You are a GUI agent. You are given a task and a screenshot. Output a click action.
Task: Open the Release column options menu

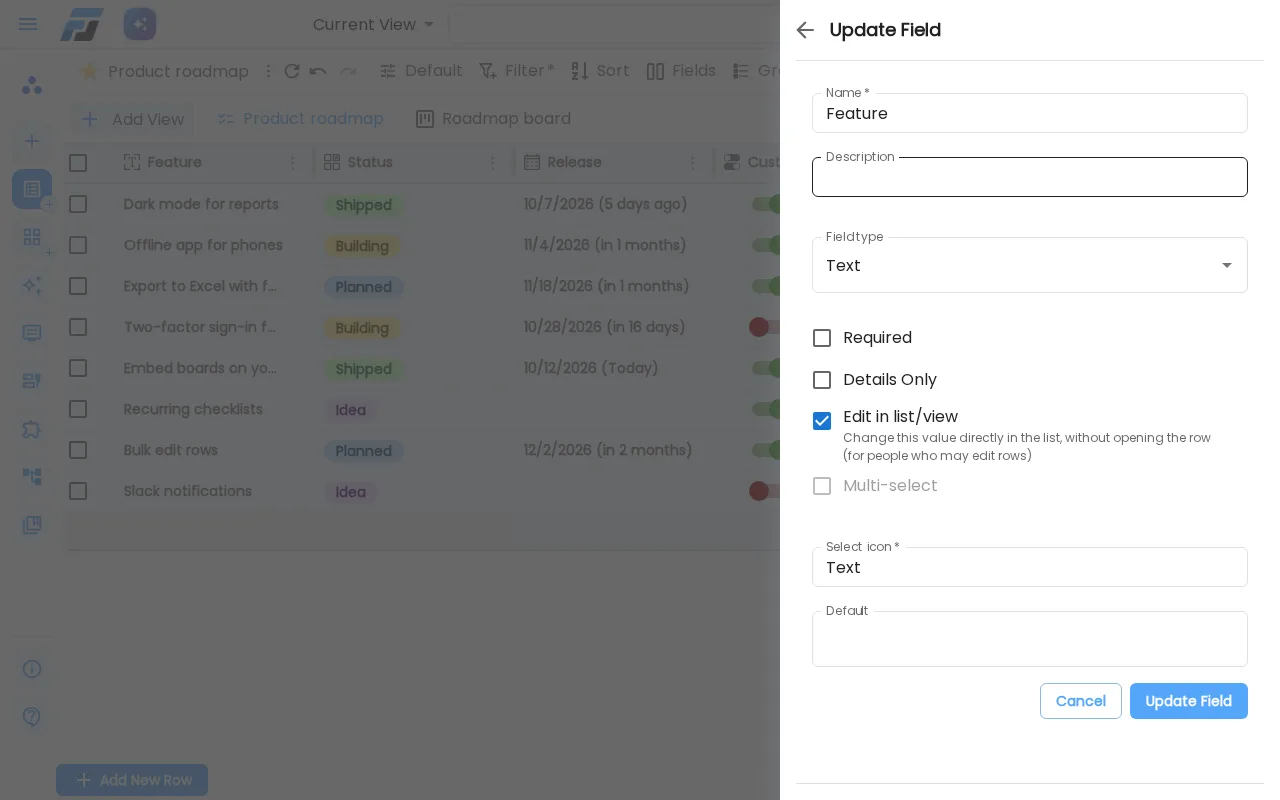(x=693, y=162)
